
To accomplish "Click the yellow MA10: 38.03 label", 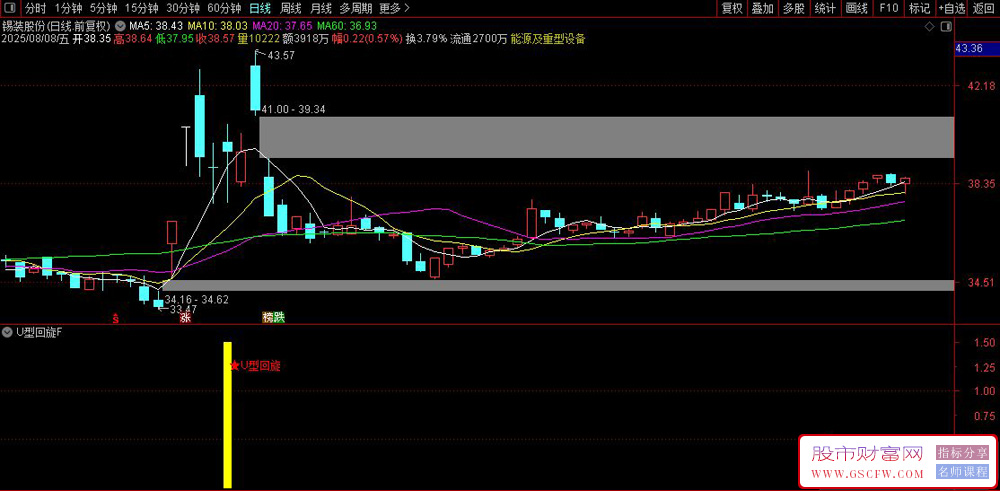I will click(217, 27).
